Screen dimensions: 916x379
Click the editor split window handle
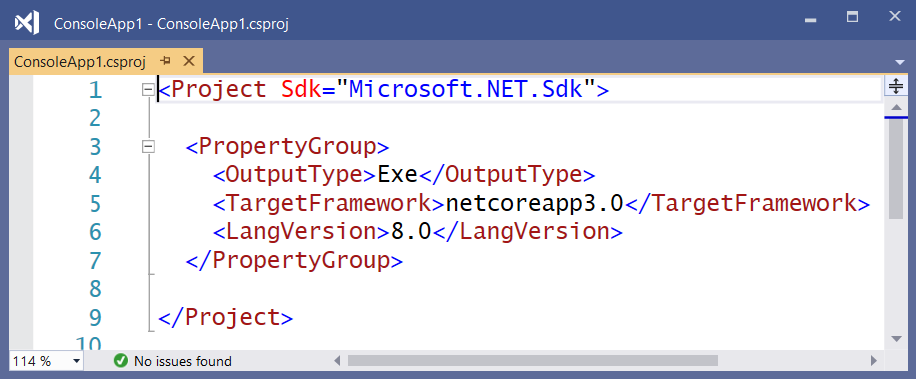click(896, 86)
